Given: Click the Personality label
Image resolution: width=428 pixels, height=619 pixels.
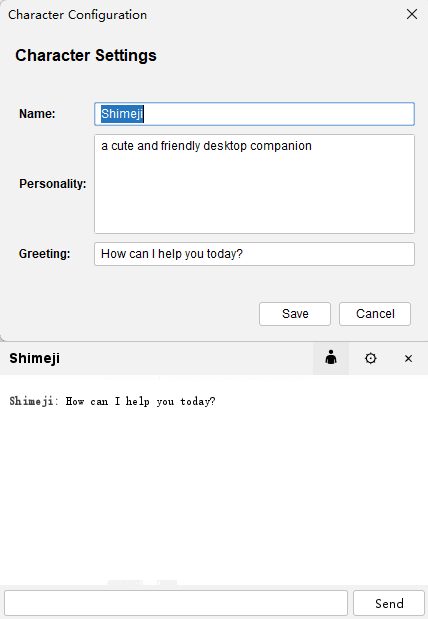Looking at the screenshot, I should point(53,184).
